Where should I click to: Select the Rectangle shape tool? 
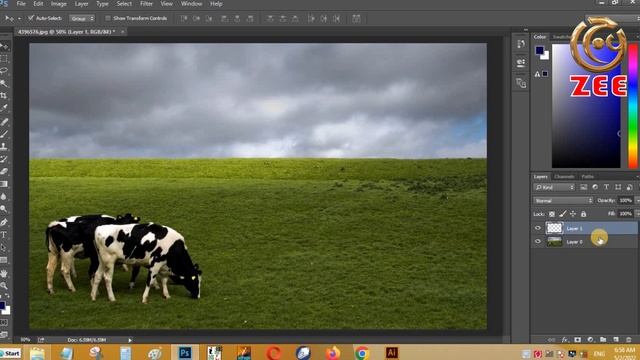4,260
